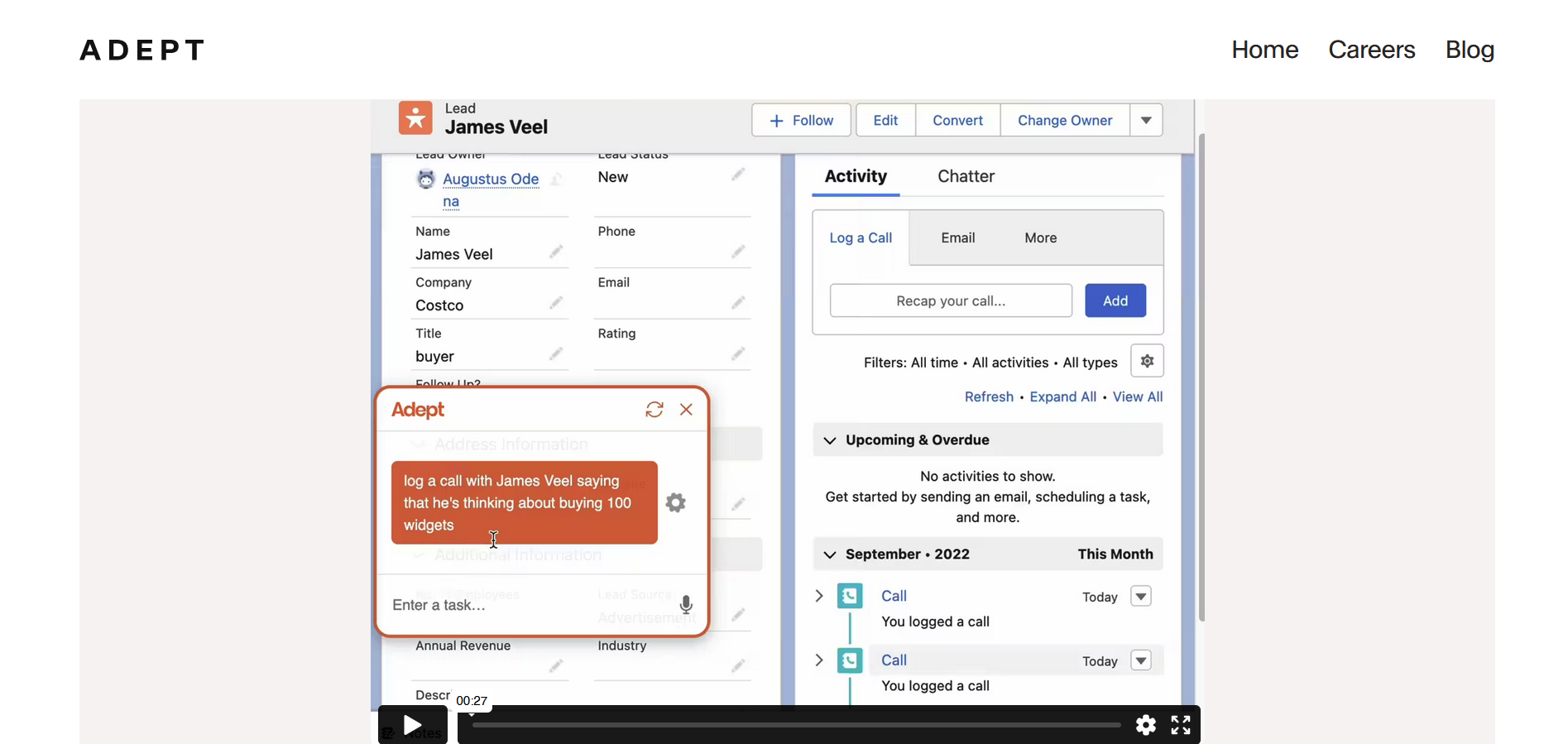Click the video player settings gear
This screenshot has height=744, width=1568.
[1146, 725]
